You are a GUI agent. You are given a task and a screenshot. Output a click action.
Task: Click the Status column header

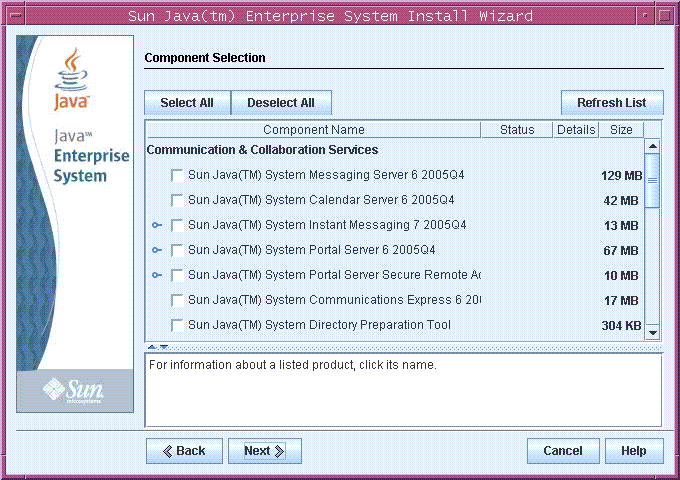pyautogui.click(x=517, y=130)
